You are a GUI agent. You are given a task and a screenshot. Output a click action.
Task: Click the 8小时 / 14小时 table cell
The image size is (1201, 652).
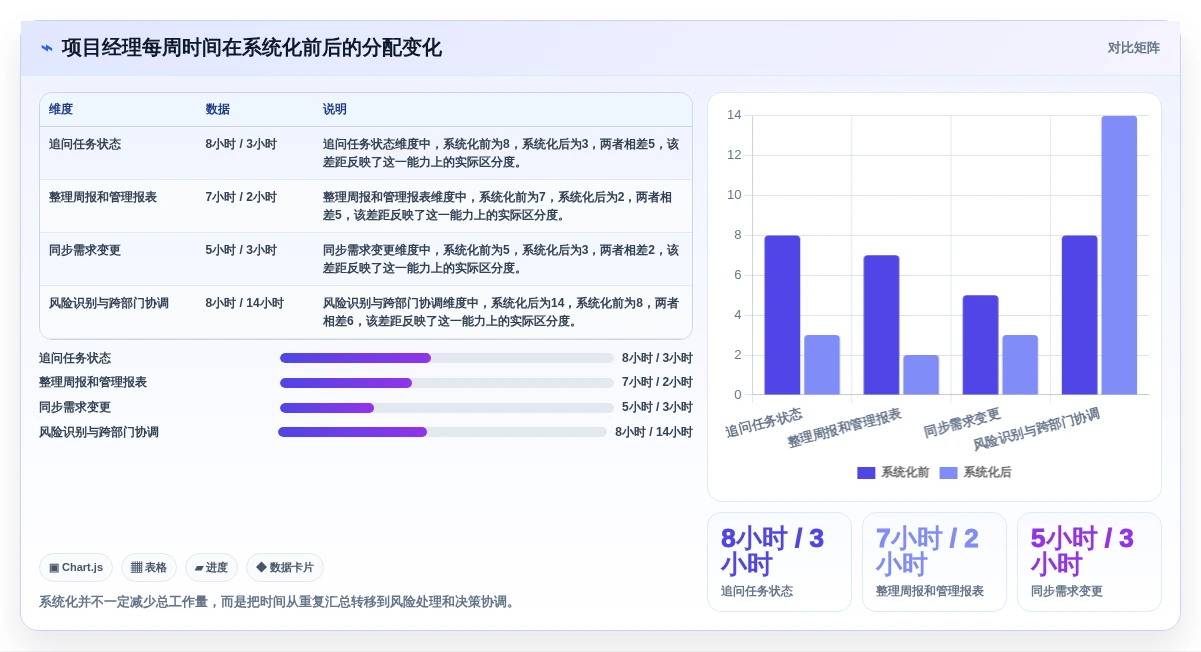click(245, 303)
